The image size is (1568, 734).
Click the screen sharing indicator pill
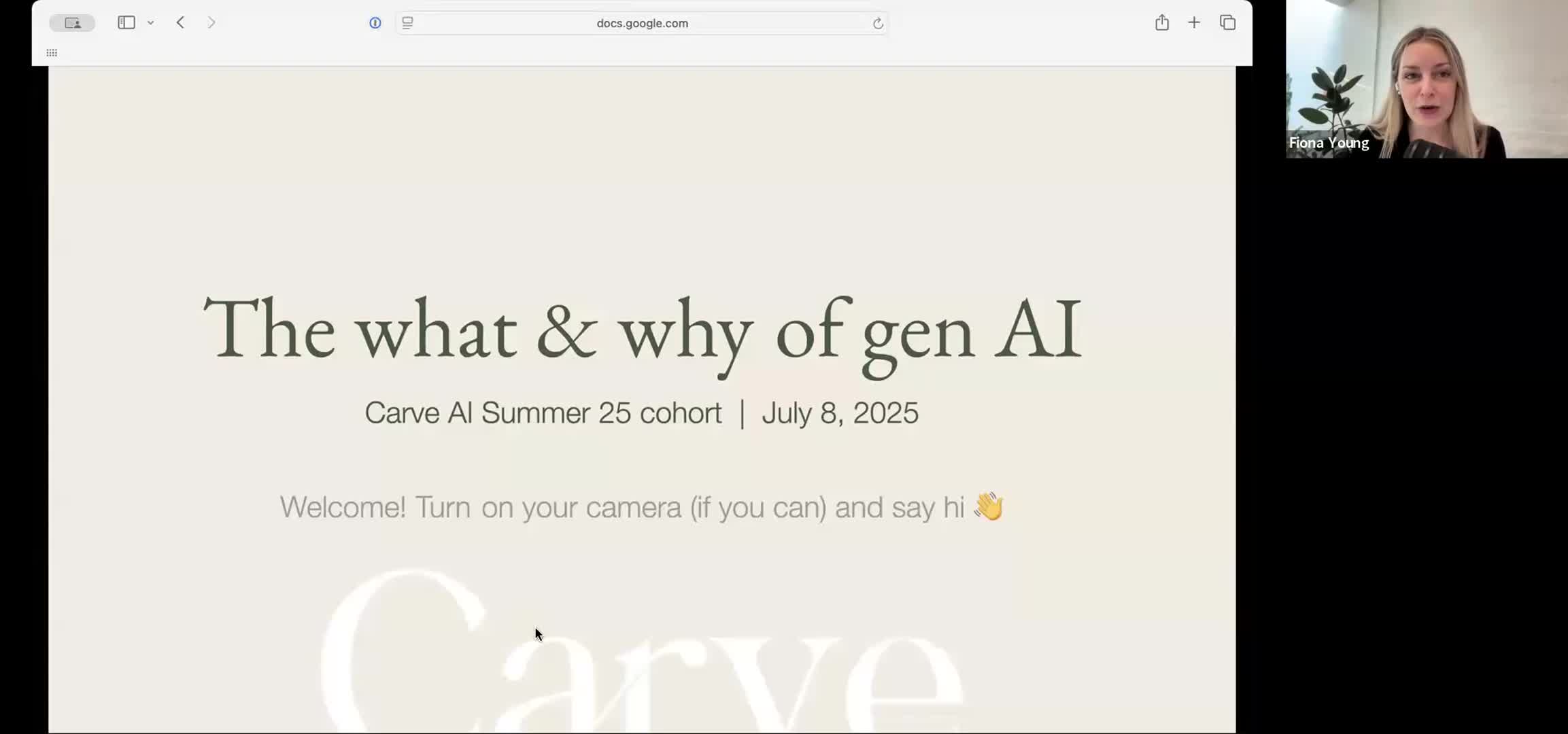pos(72,23)
